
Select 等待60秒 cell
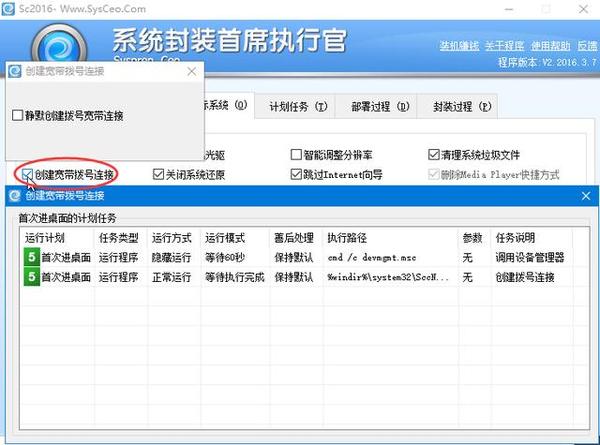225,258
